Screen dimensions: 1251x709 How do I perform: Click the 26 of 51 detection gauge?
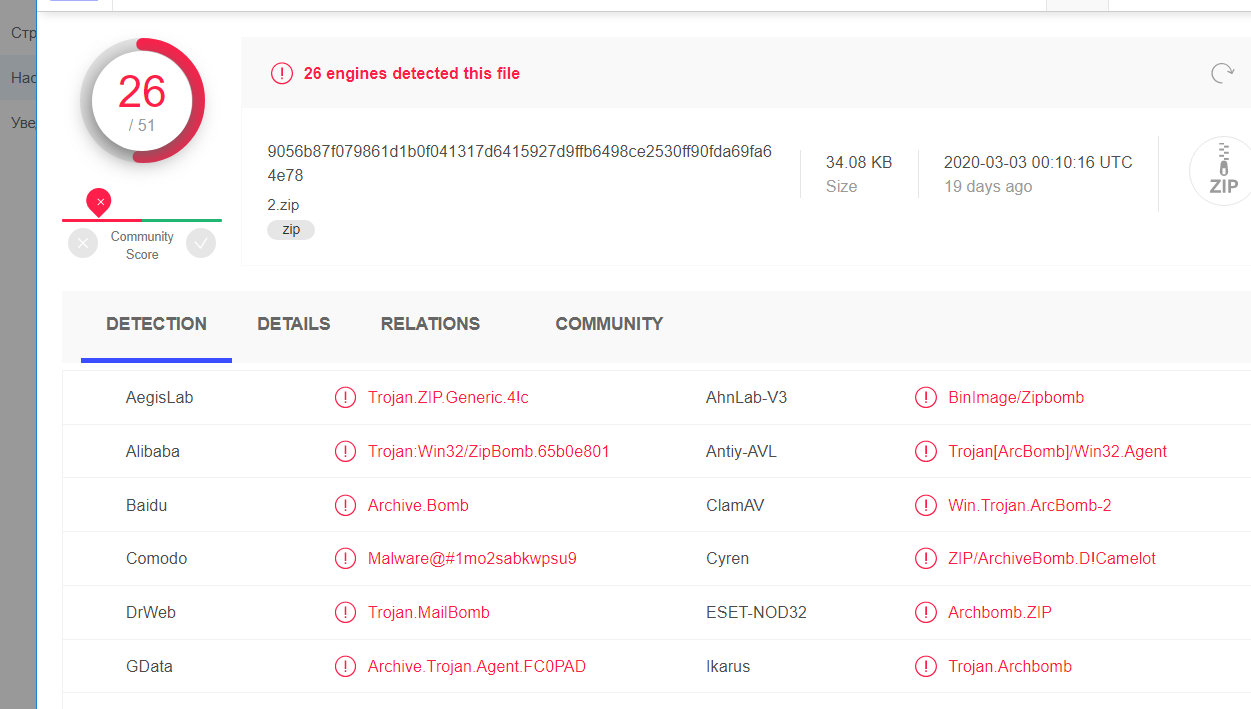pos(142,100)
